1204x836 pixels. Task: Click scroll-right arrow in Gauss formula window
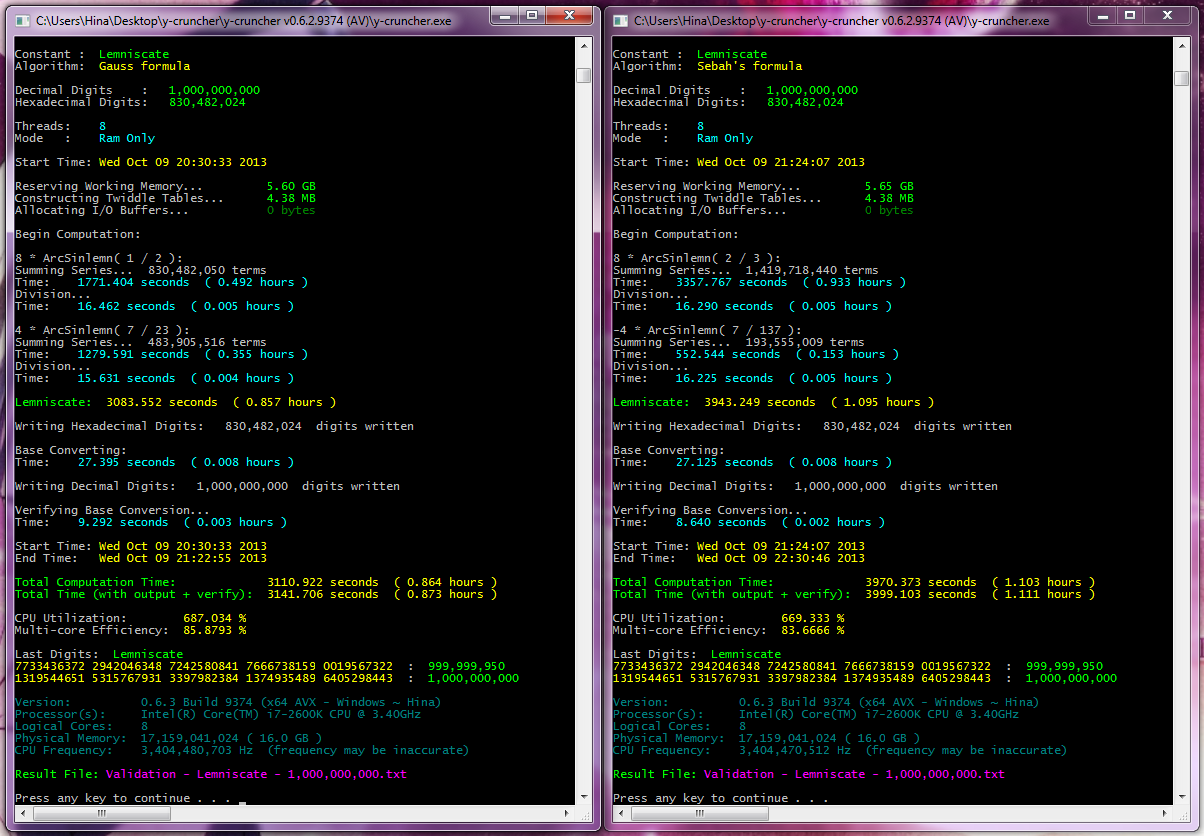[x=567, y=814]
